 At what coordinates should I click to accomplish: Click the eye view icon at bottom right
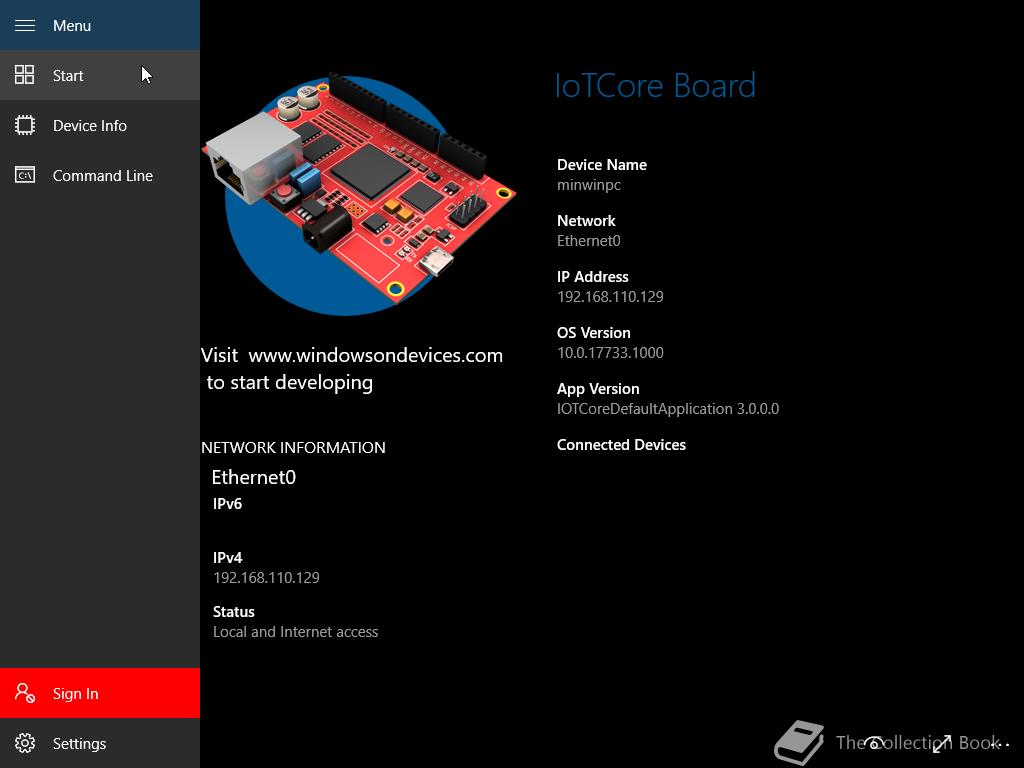click(874, 743)
